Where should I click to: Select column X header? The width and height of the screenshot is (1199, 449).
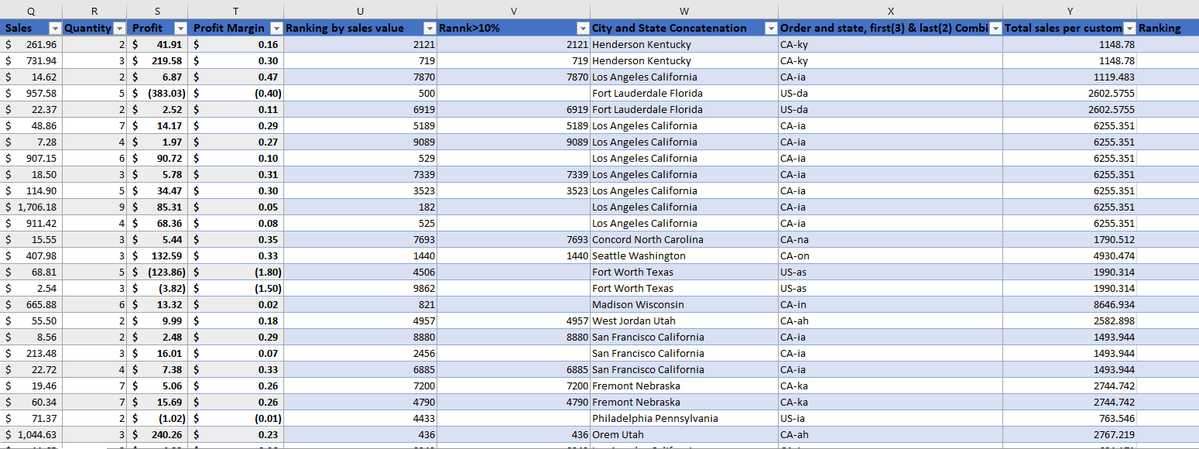pos(891,11)
